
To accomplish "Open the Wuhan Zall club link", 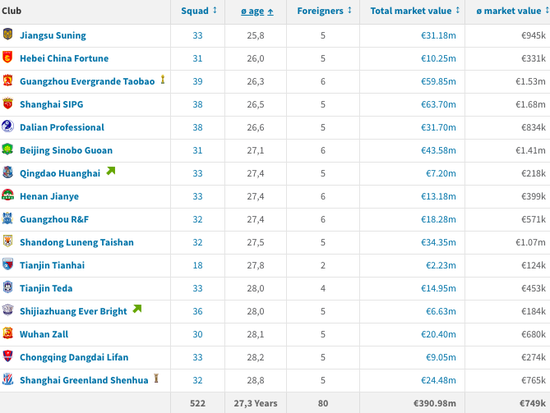I will pyautogui.click(x=44, y=334).
